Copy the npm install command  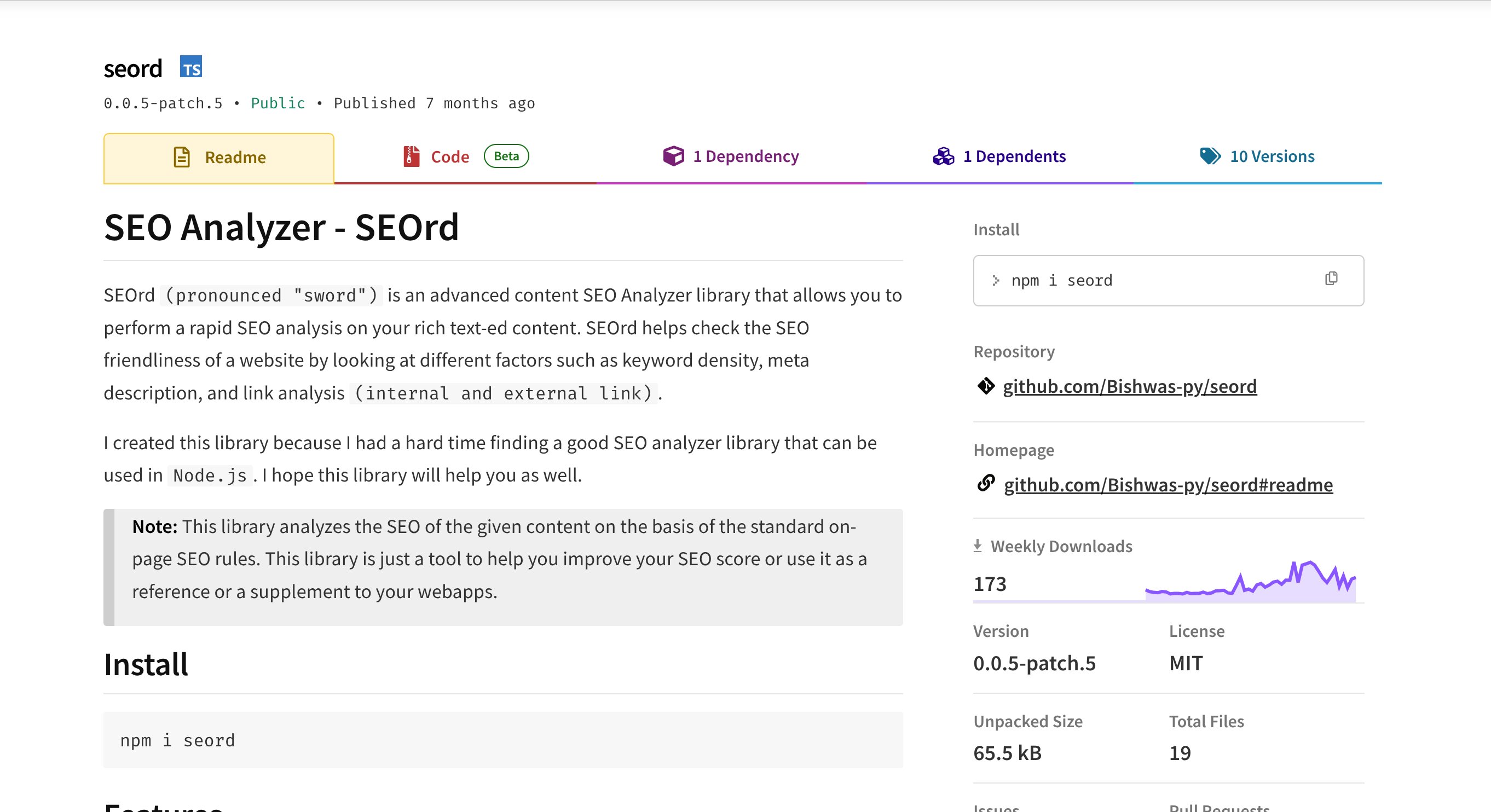[1331, 279]
